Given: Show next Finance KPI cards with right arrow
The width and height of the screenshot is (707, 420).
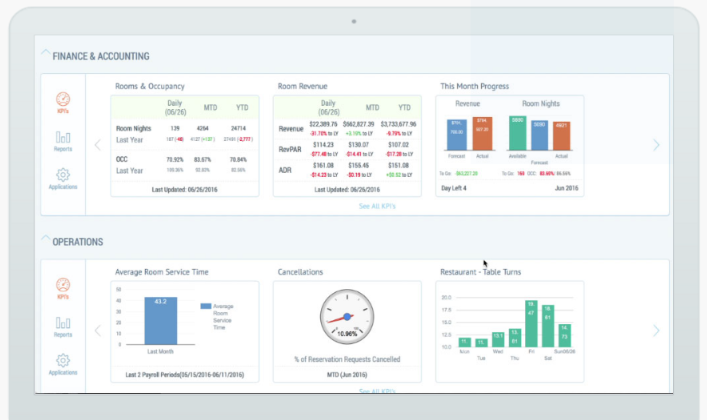Looking at the screenshot, I should click(x=656, y=145).
